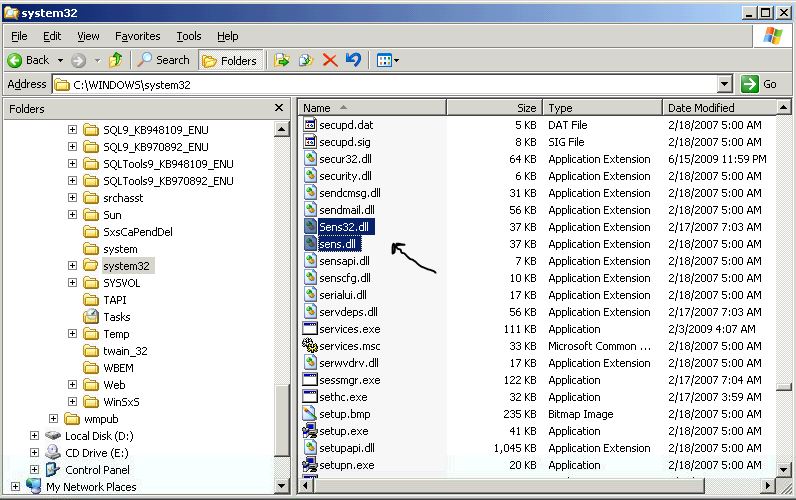The height and width of the screenshot is (500, 796).
Task: Open the Search toolbar button
Action: 164,60
